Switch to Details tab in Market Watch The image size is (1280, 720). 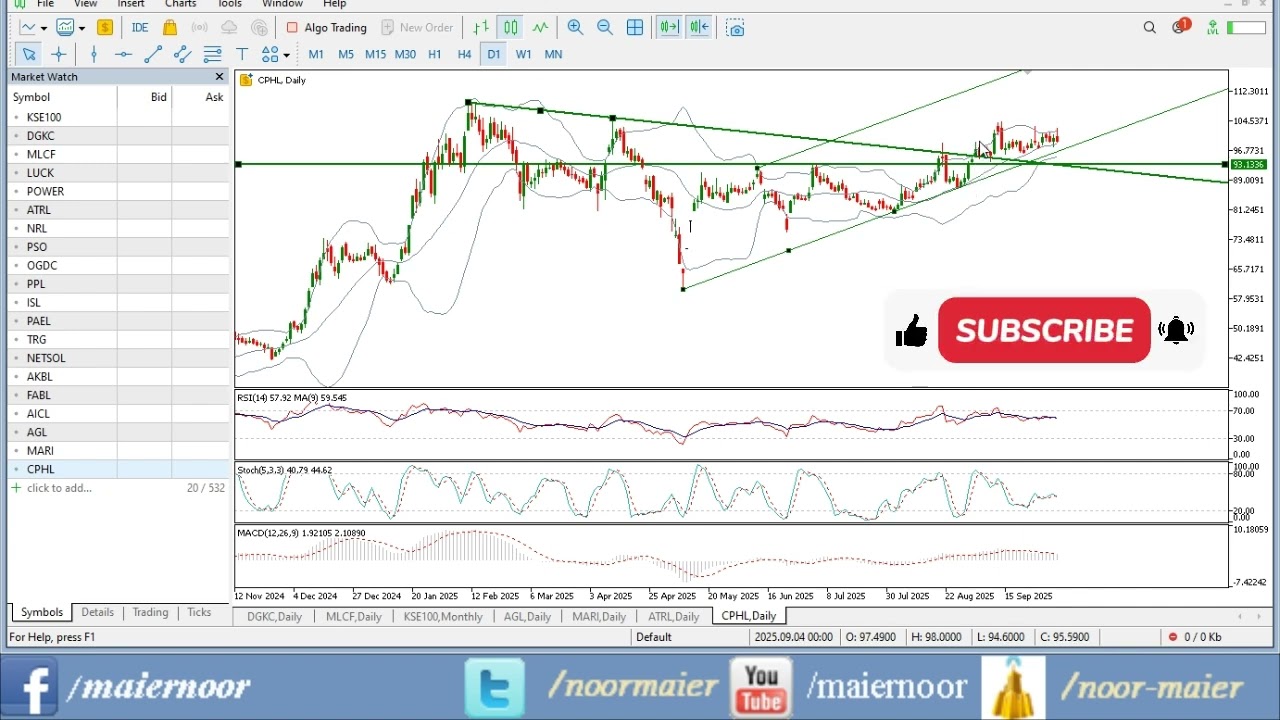(x=97, y=612)
